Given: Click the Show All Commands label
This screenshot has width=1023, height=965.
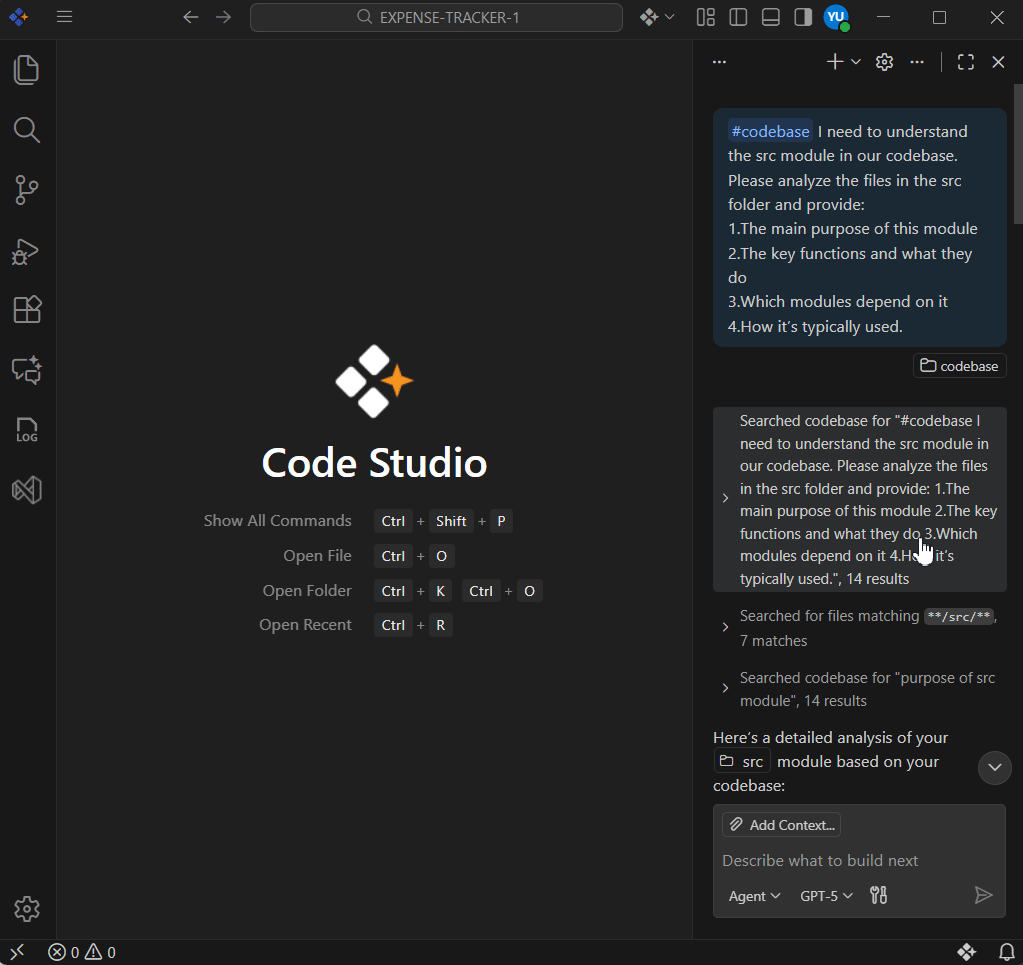Looking at the screenshot, I should pos(277,521).
